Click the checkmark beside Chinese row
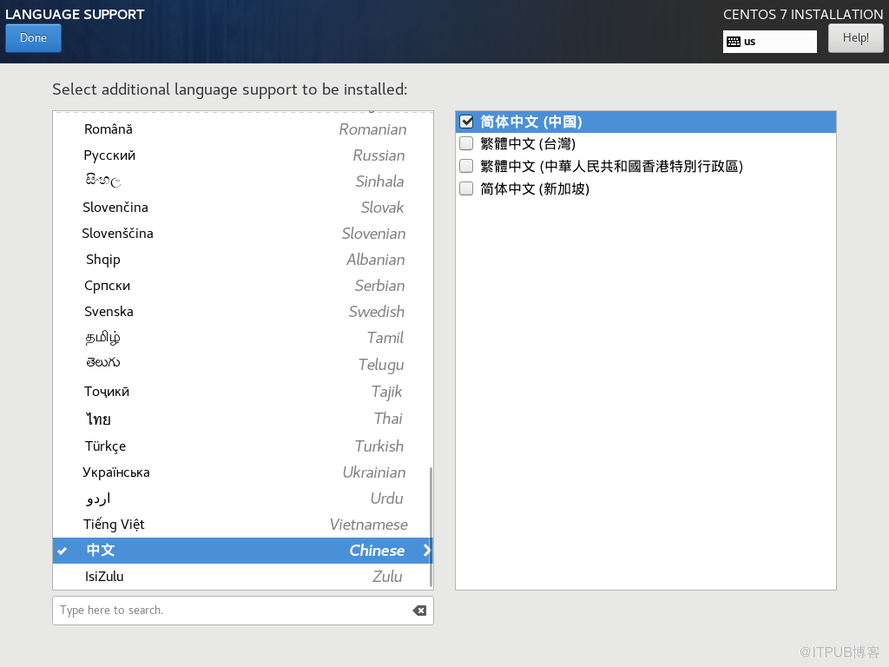Image resolution: width=889 pixels, height=667 pixels. coord(62,551)
